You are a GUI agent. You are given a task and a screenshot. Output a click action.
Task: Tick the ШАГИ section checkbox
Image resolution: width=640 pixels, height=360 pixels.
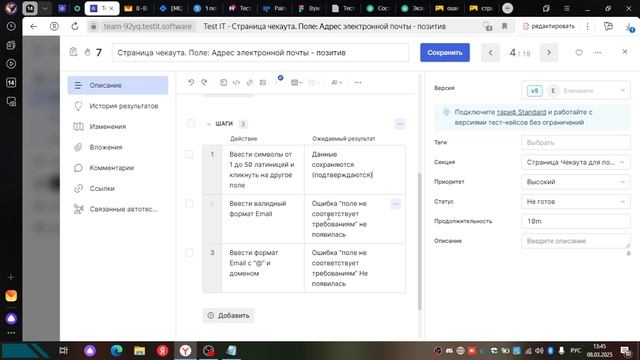[191, 123]
